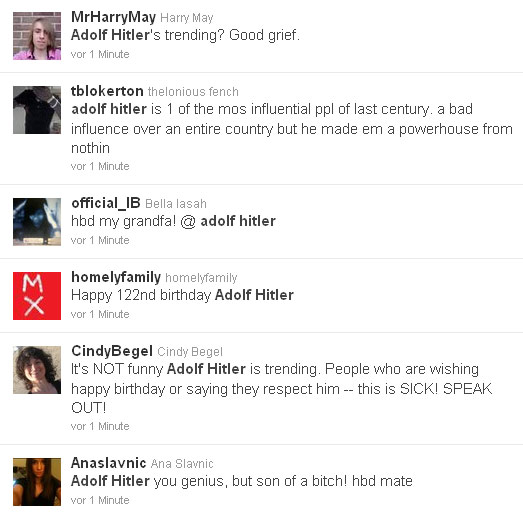Click the CindyBegel username
523x512 pixels.
pos(112,351)
